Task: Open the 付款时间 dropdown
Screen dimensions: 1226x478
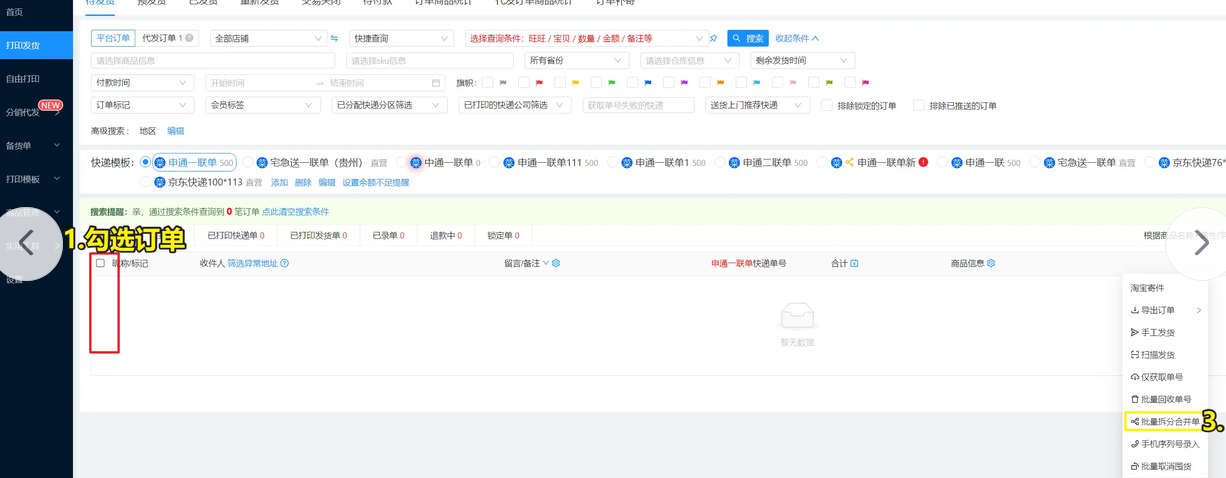Action: click(141, 83)
